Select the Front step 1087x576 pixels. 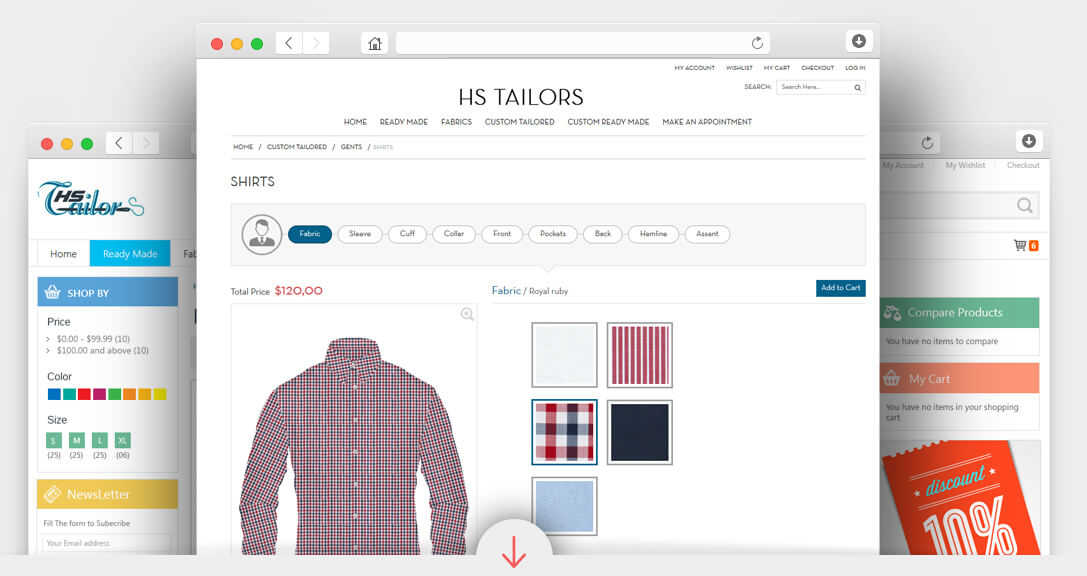502,234
